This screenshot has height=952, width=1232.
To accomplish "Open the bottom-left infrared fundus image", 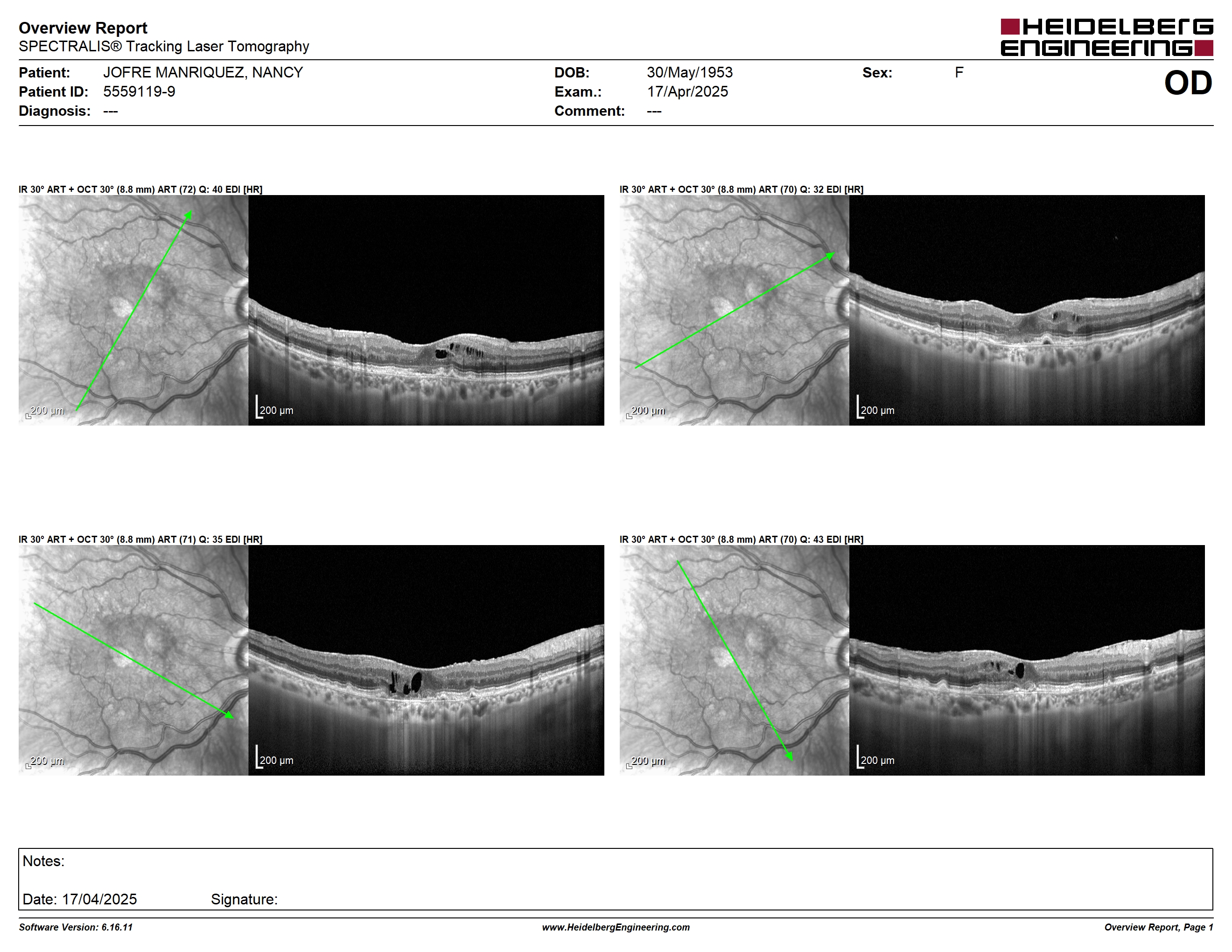I will coord(133,660).
